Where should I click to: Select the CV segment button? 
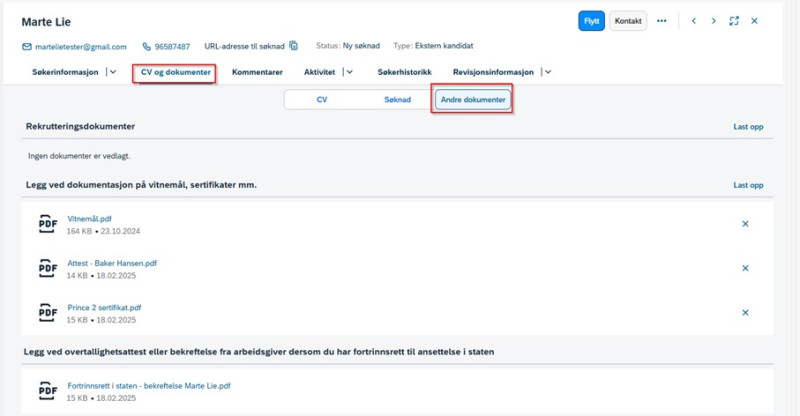(322, 100)
